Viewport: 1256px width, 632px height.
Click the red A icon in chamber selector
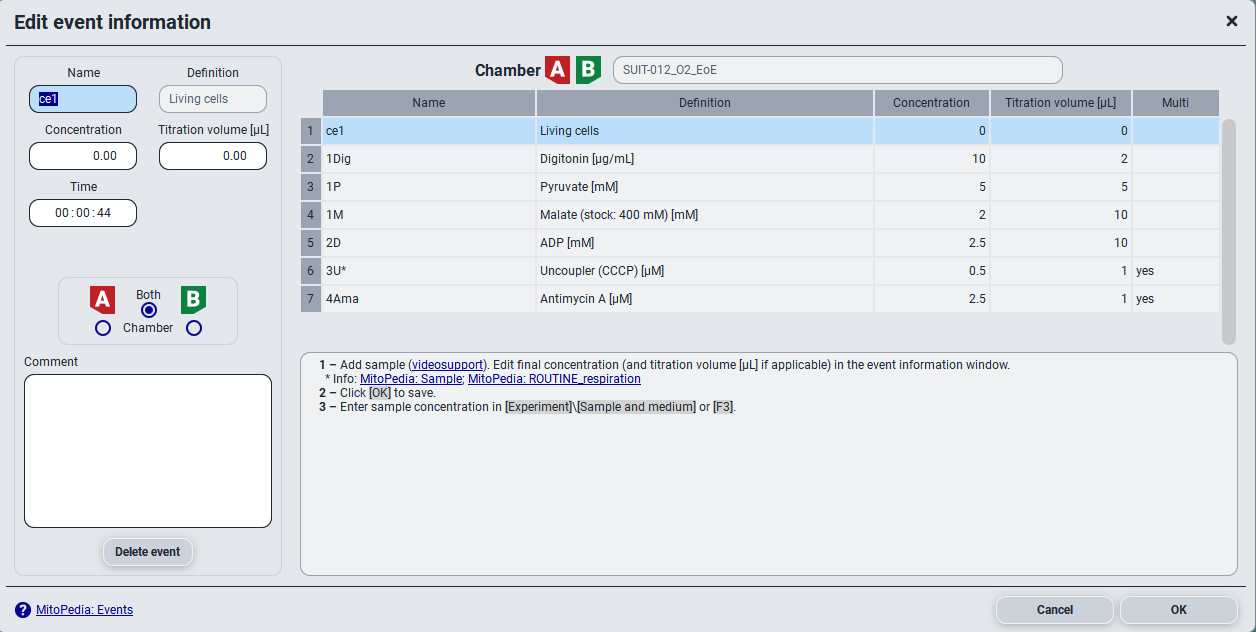[102, 300]
